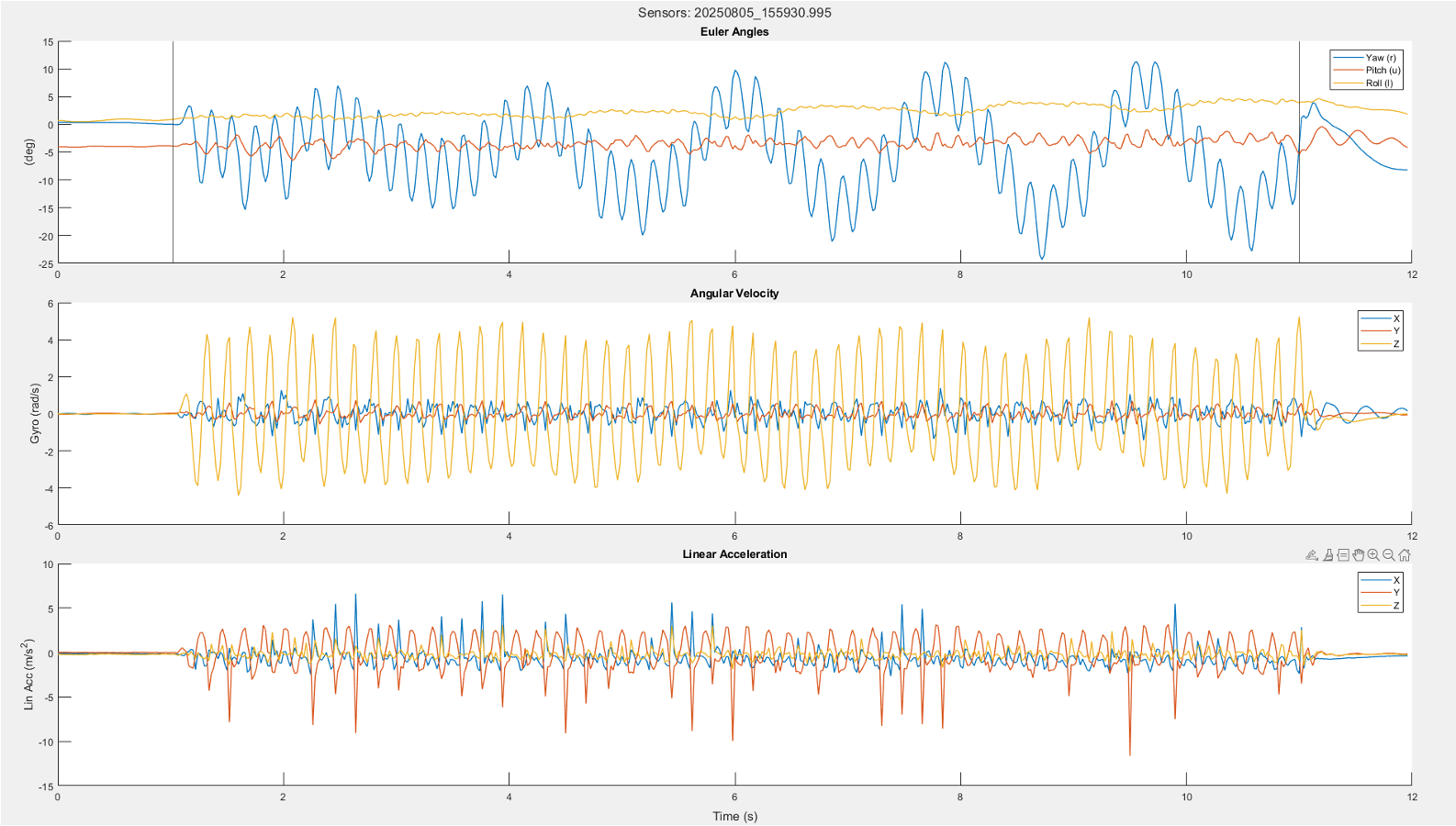This screenshot has width=1456, height=826.
Task: Select the Pan hand tool
Action: pyautogui.click(x=1359, y=555)
